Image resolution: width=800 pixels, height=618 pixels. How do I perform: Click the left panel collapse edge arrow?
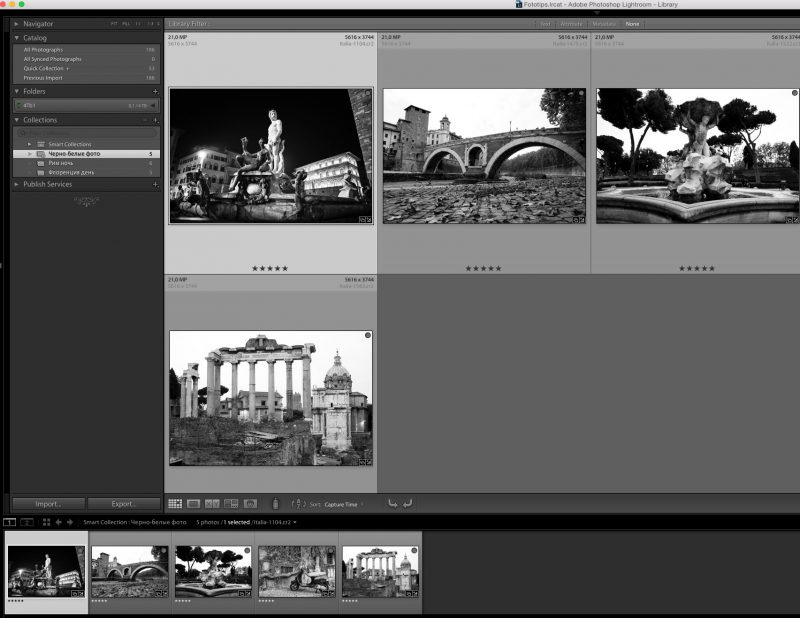(x=2, y=265)
